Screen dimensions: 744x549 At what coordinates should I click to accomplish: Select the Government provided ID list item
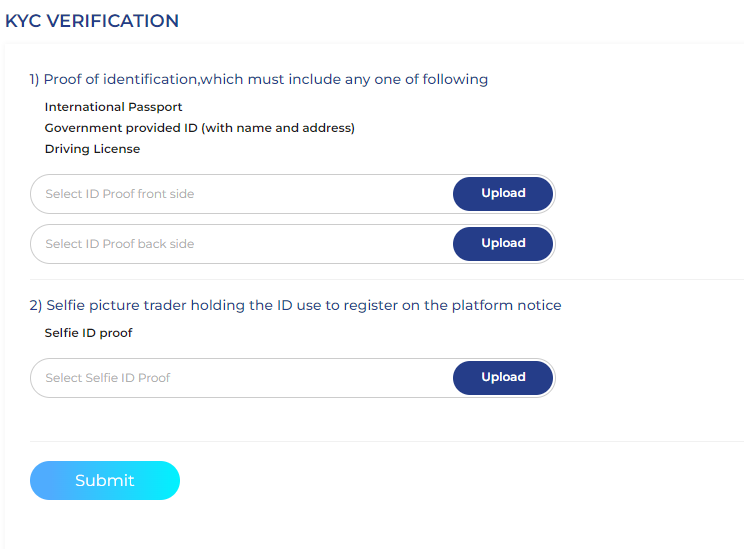coord(200,128)
